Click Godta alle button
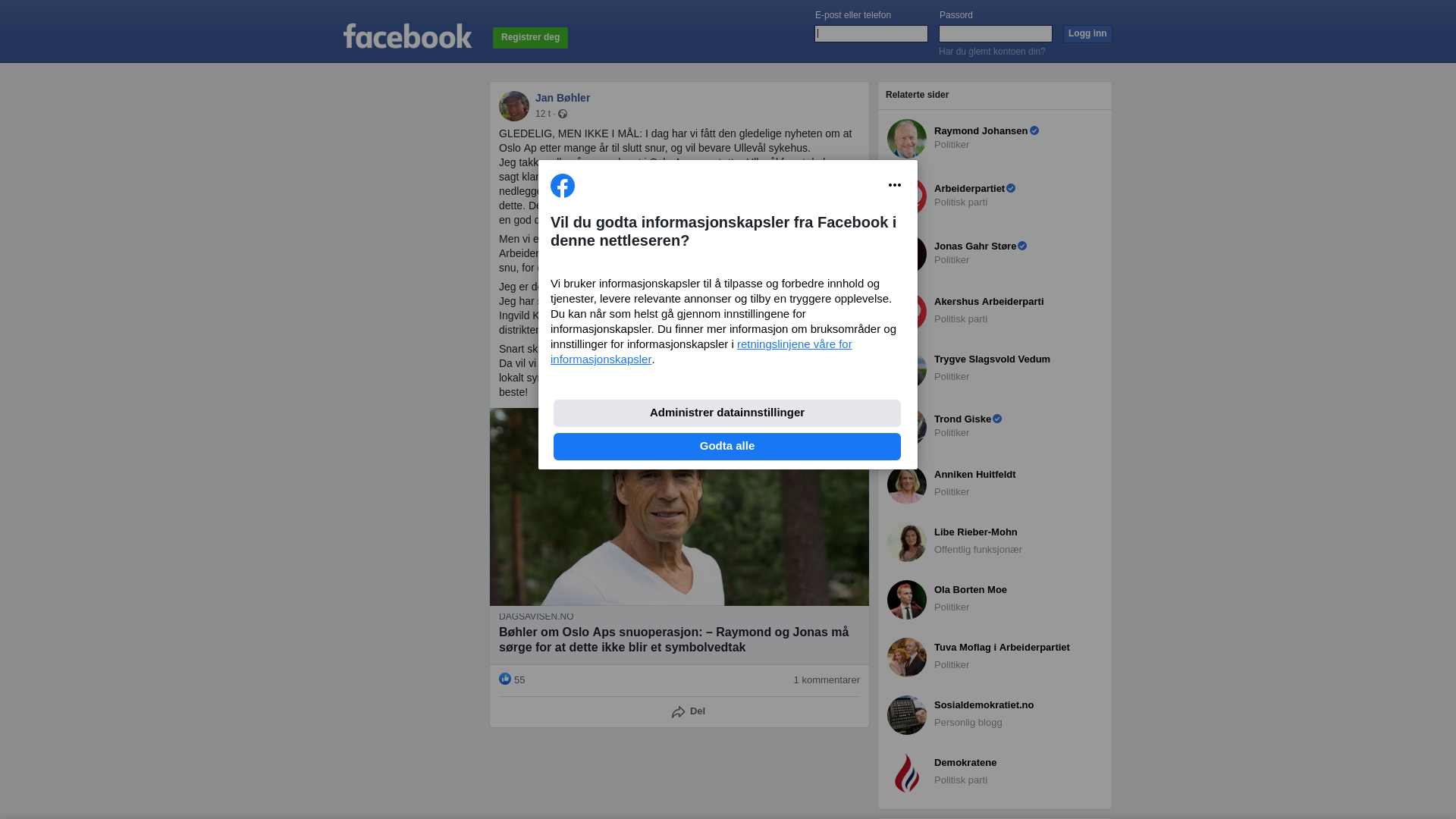The width and height of the screenshot is (1456, 819). [727, 447]
